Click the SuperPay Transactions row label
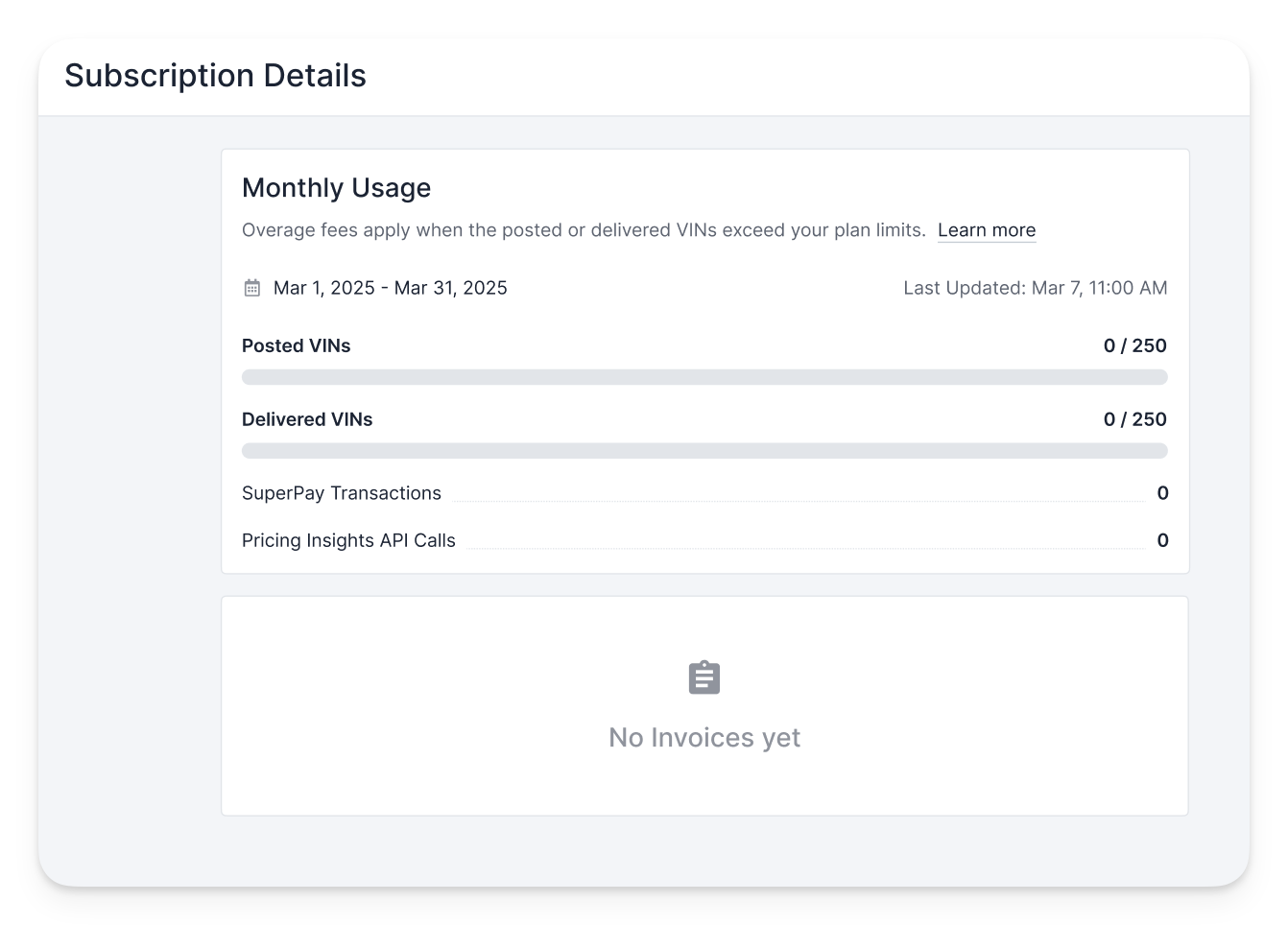Screen dimensions: 1288x925 pos(342,493)
